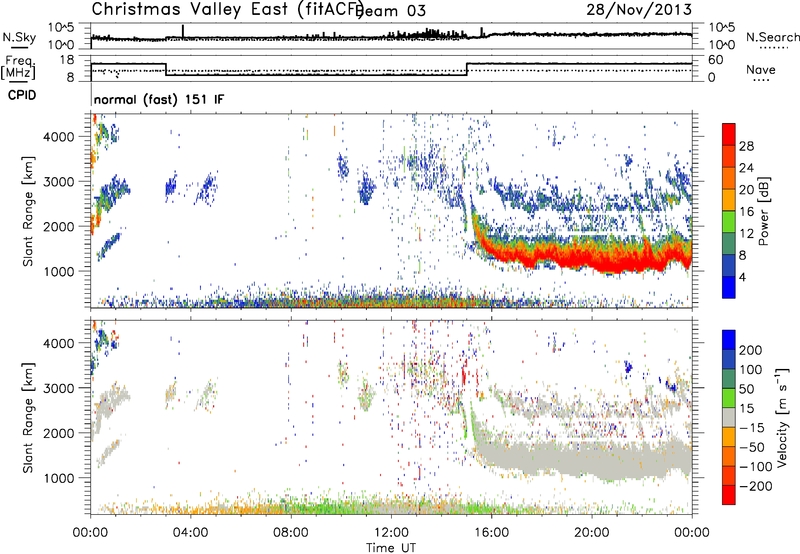This screenshot has width=800, height=554.
Task: Click the 'Time UT' axis label
Action: pyautogui.click(x=391, y=548)
